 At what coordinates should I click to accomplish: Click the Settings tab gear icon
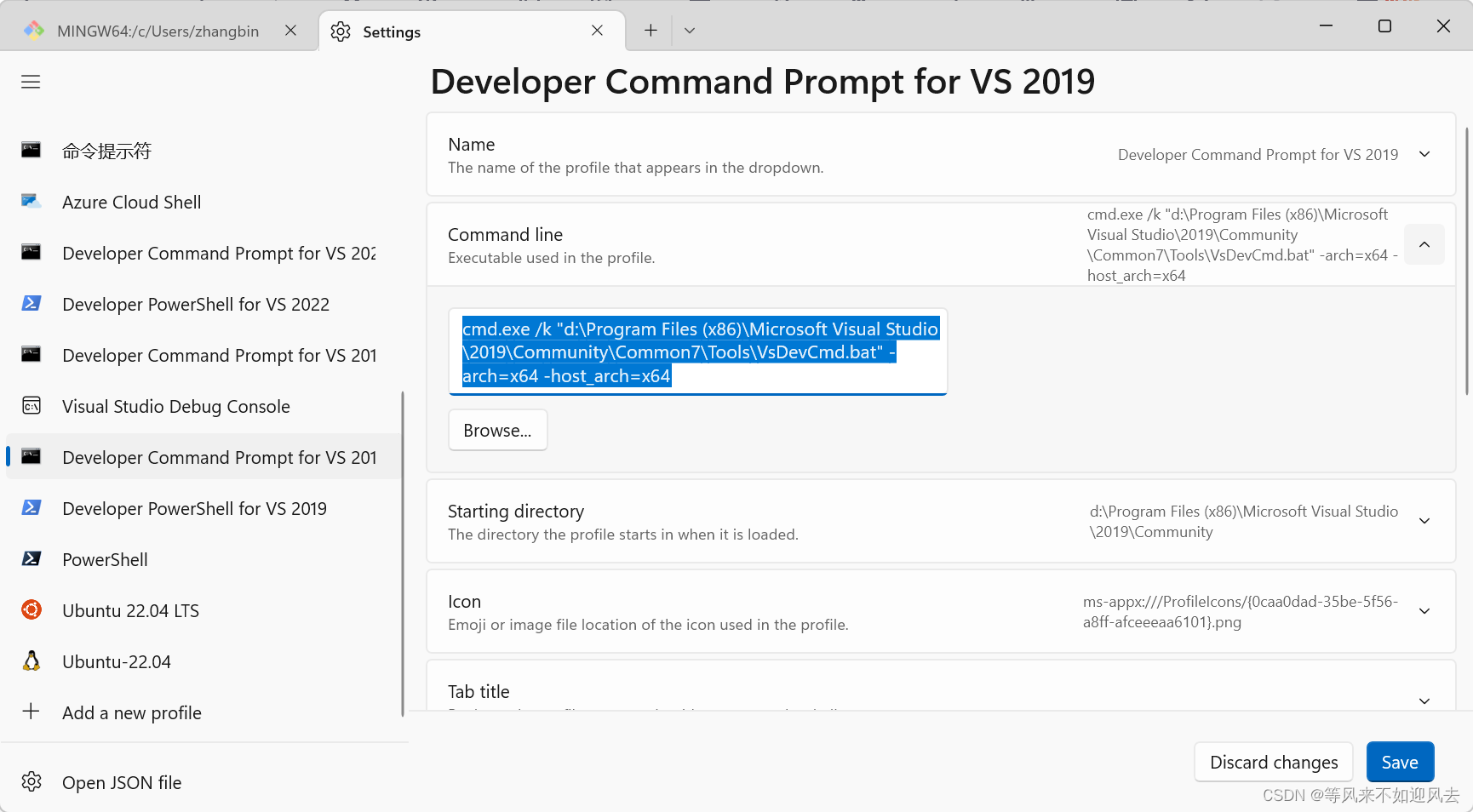coord(341,31)
